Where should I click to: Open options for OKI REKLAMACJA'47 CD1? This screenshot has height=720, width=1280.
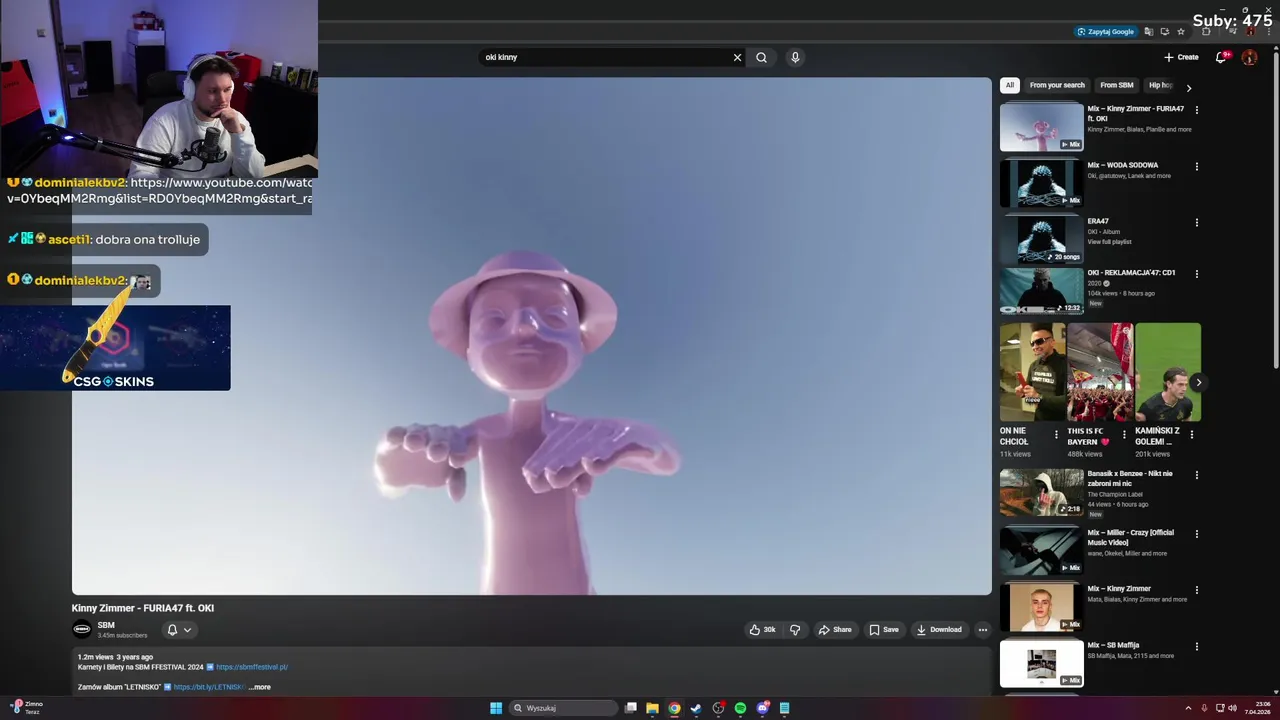tap(1197, 273)
